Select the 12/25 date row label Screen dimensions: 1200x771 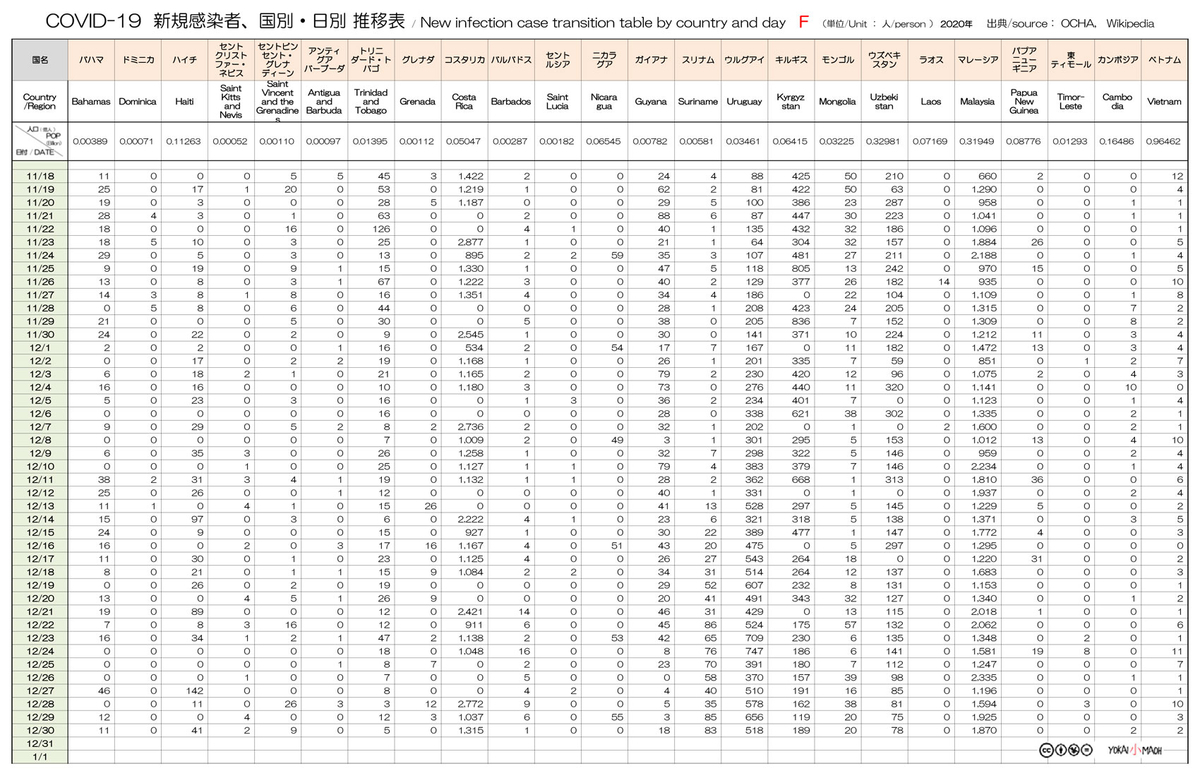point(42,663)
